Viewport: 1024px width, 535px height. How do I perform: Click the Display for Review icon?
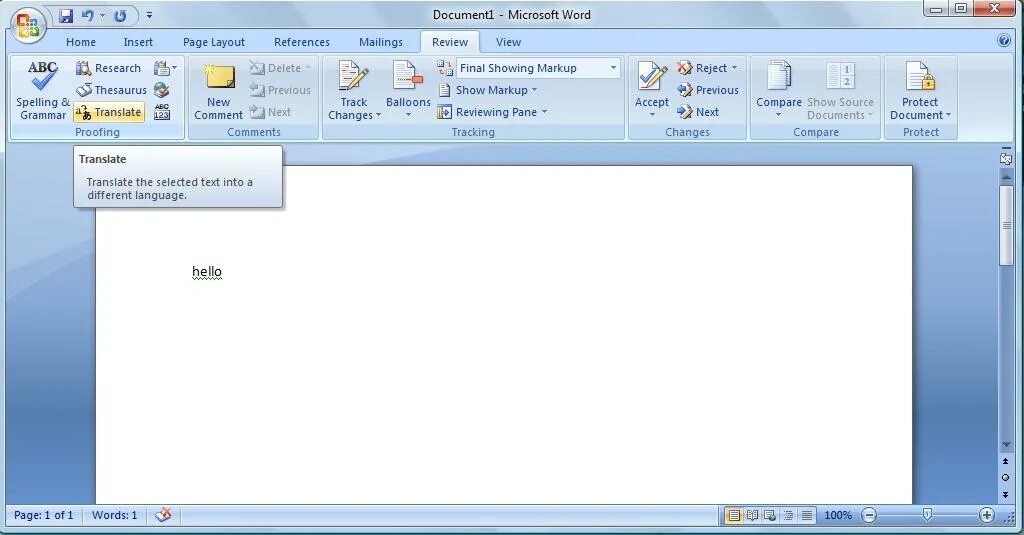point(445,68)
